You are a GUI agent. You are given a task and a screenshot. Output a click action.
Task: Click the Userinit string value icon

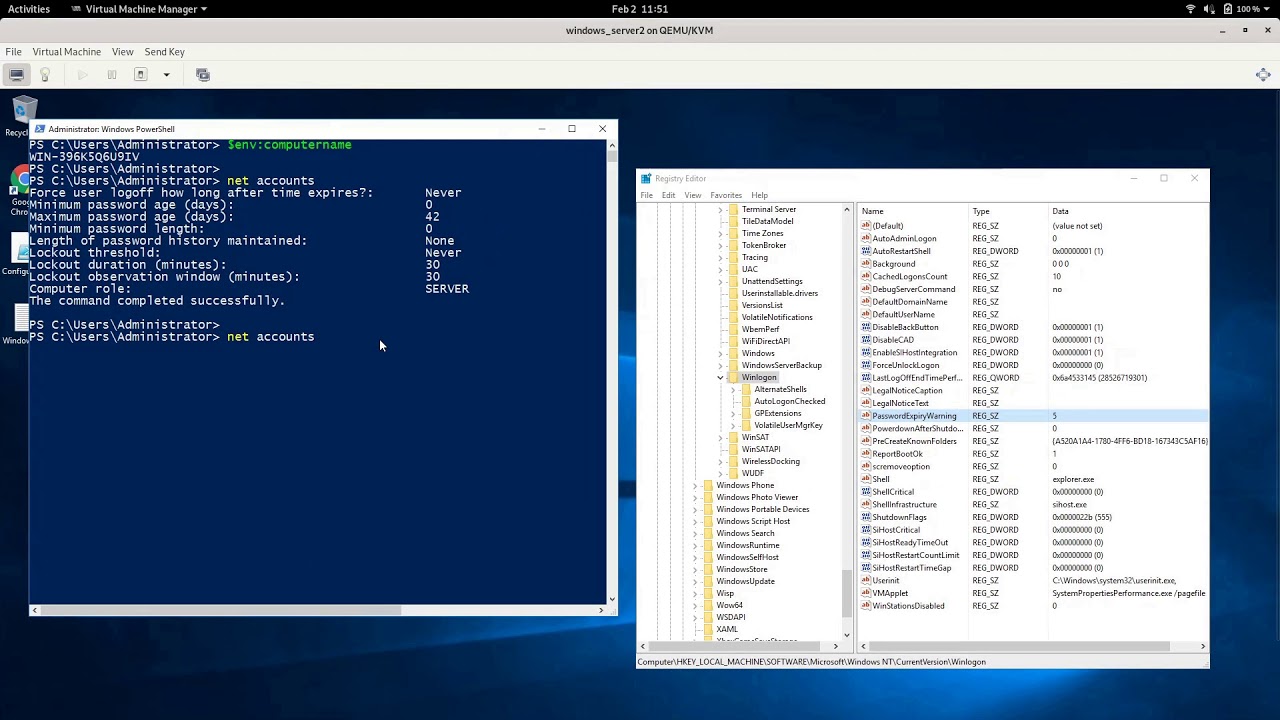point(866,580)
